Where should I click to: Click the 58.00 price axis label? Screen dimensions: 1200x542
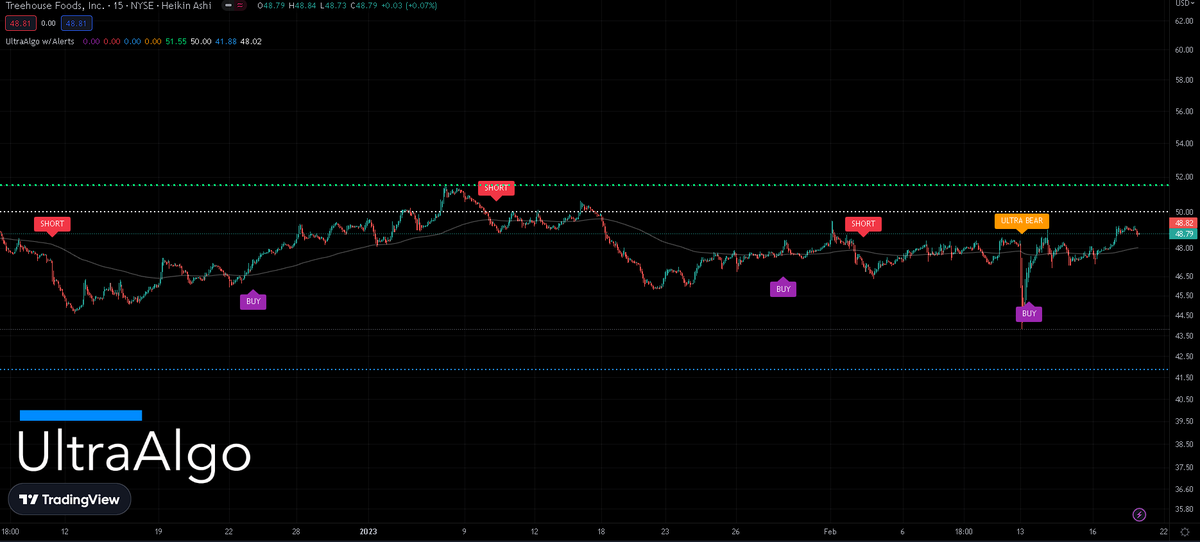(x=1186, y=81)
